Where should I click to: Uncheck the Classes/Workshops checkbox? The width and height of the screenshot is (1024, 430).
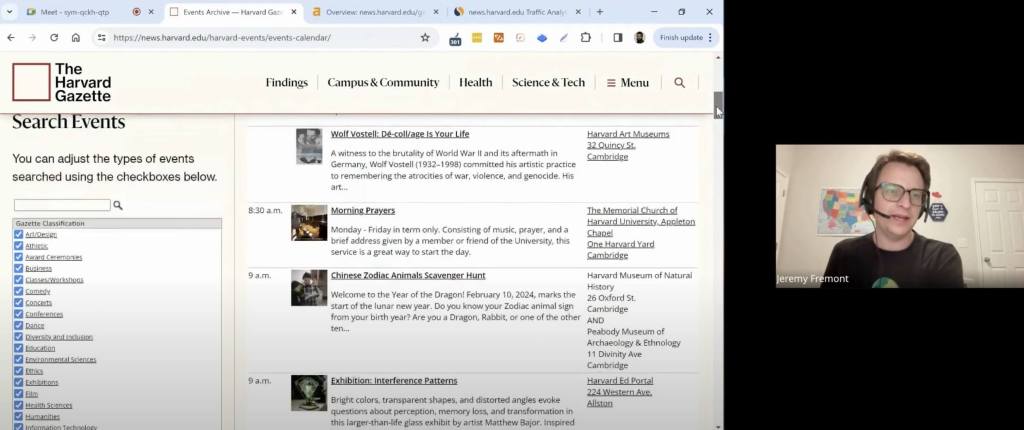click(18, 280)
